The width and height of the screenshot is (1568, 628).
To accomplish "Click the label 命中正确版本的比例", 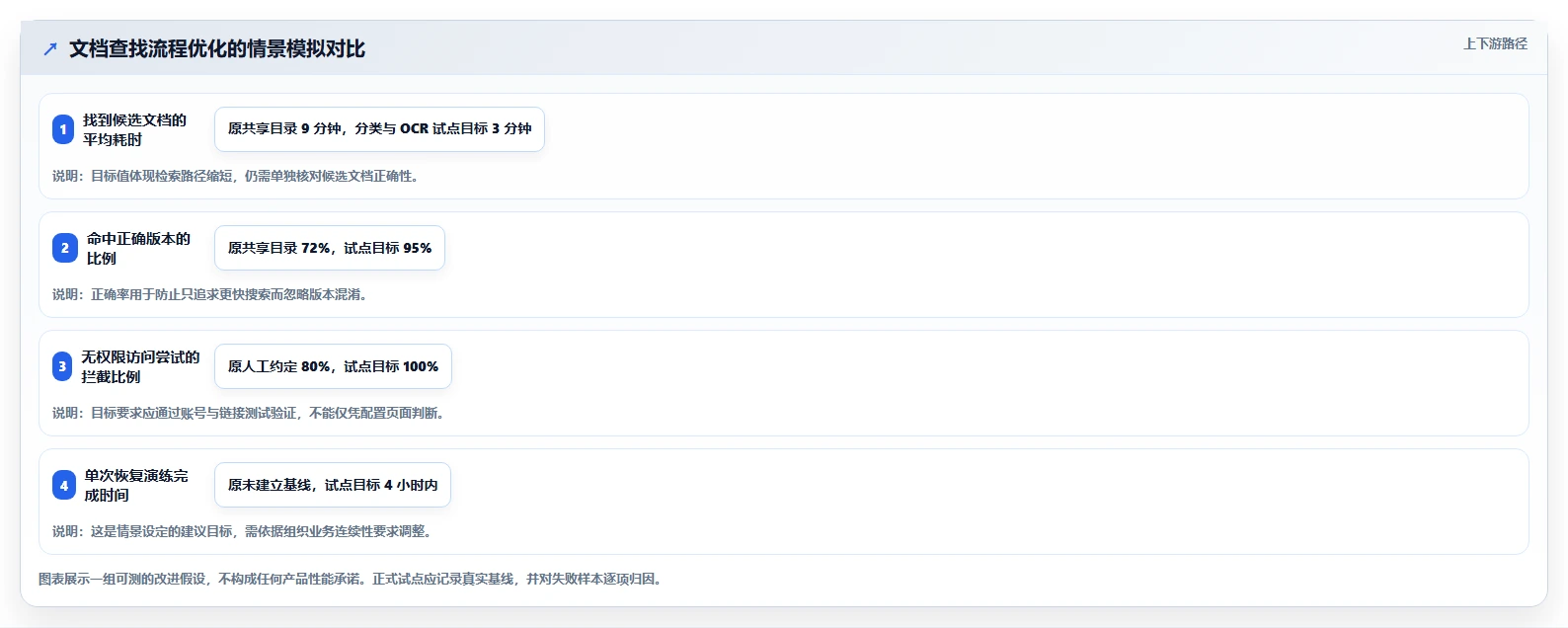I will pos(138,248).
